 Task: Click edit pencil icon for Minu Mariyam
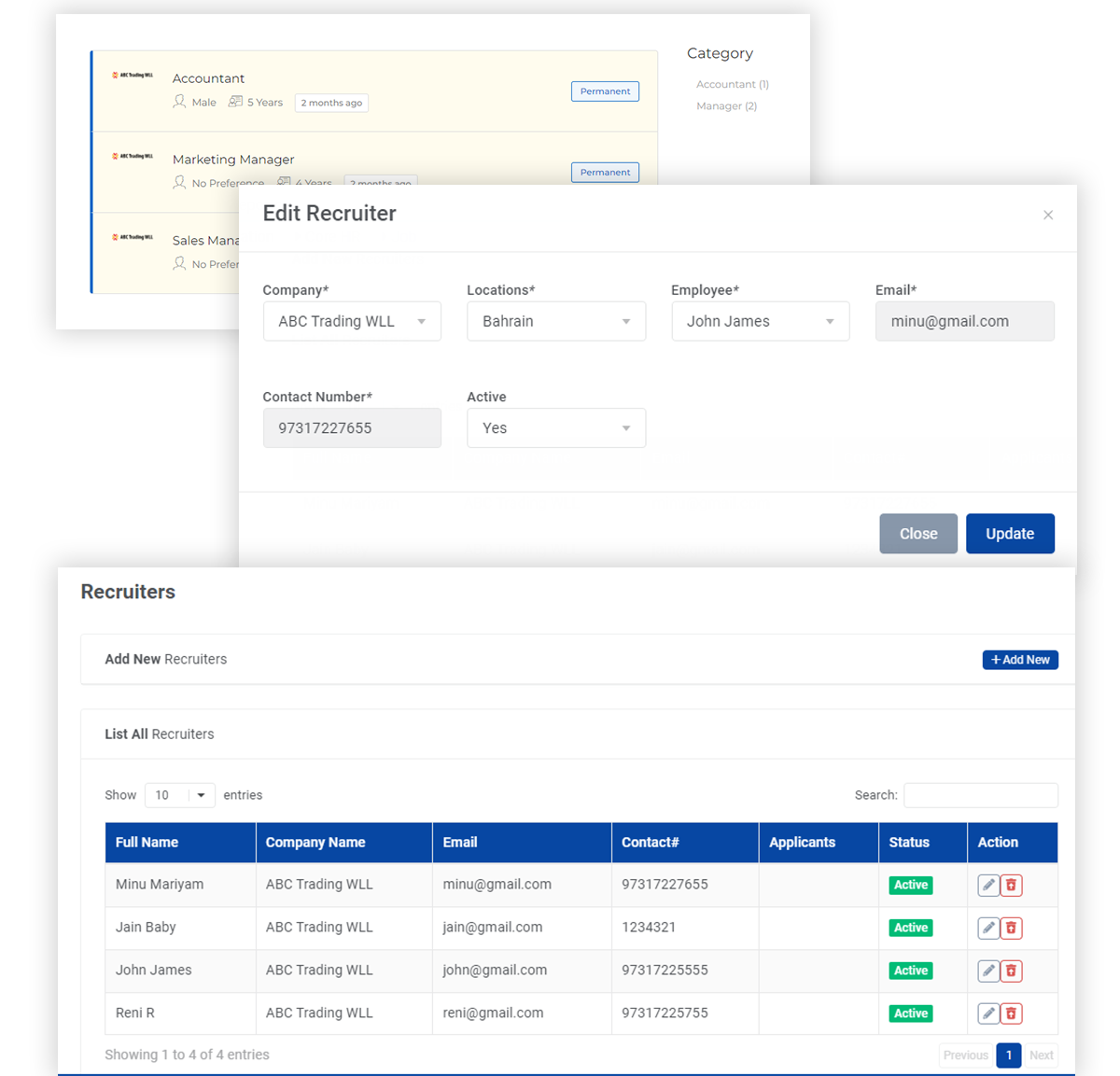pos(988,885)
